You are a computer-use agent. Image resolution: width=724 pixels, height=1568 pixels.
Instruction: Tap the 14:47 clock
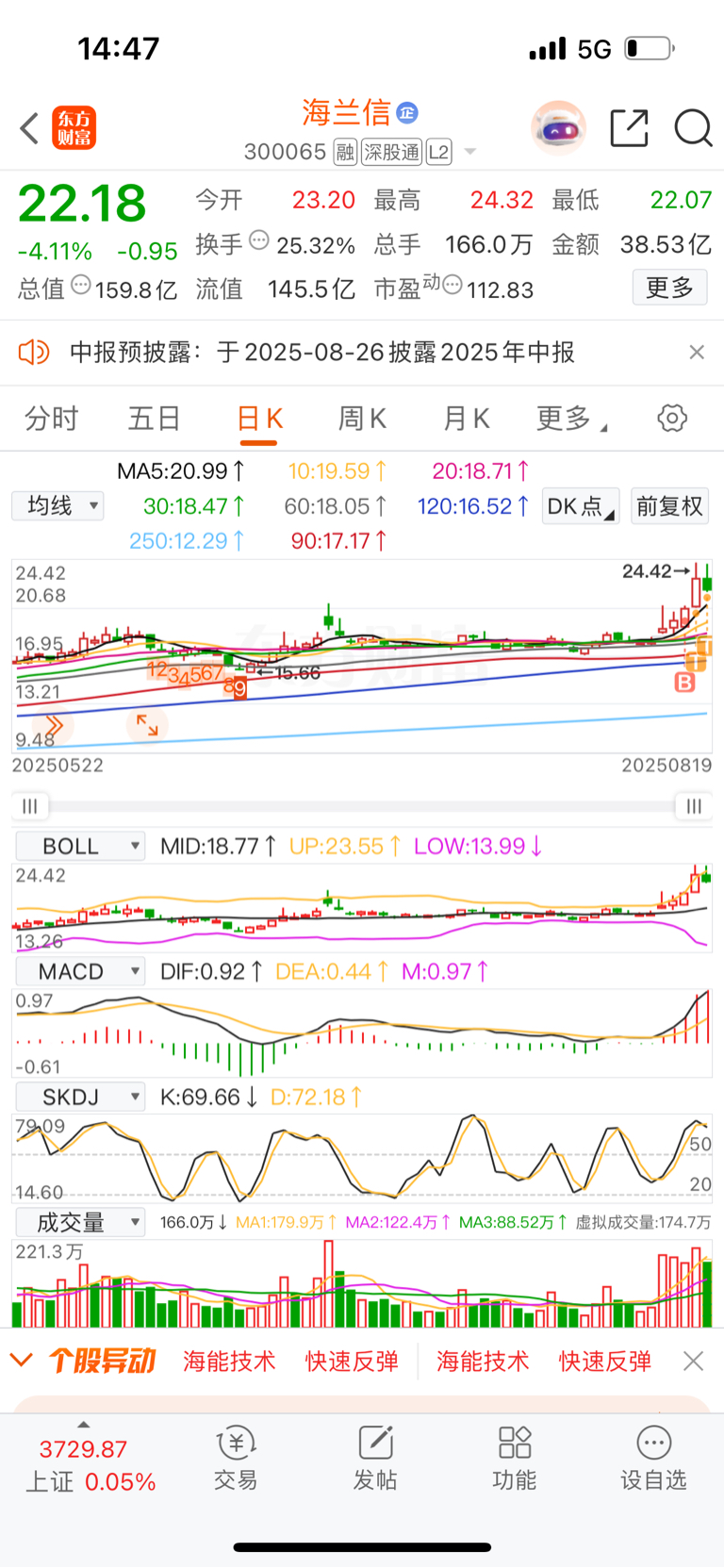[x=119, y=48]
